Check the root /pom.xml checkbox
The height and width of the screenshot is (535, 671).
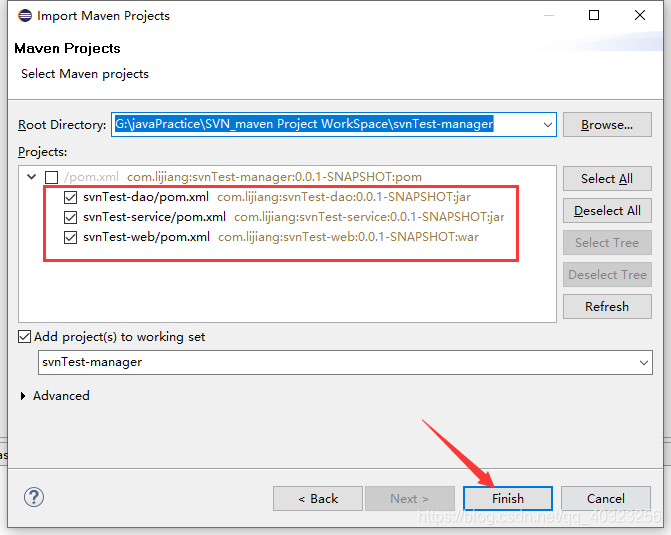coord(51,177)
